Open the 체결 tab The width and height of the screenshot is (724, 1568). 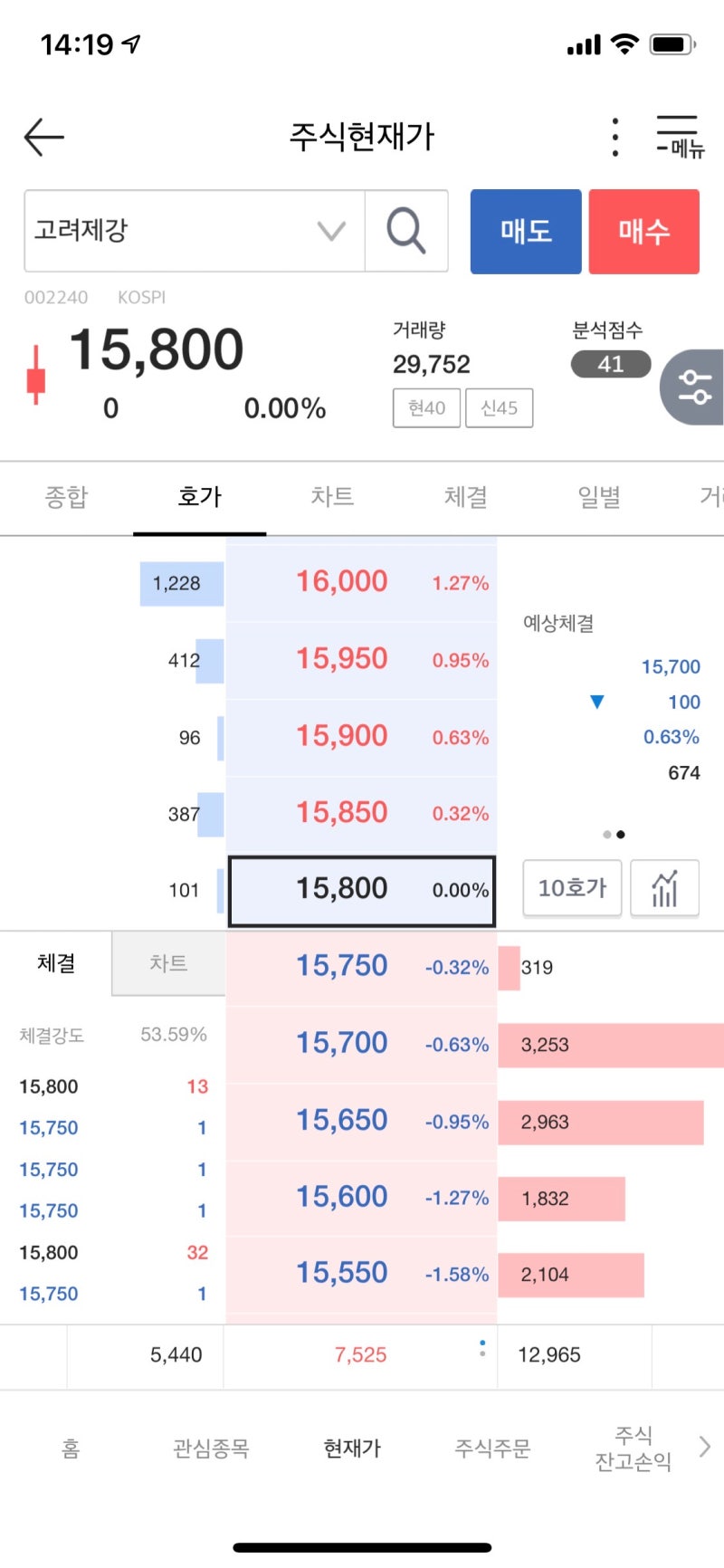pos(465,497)
